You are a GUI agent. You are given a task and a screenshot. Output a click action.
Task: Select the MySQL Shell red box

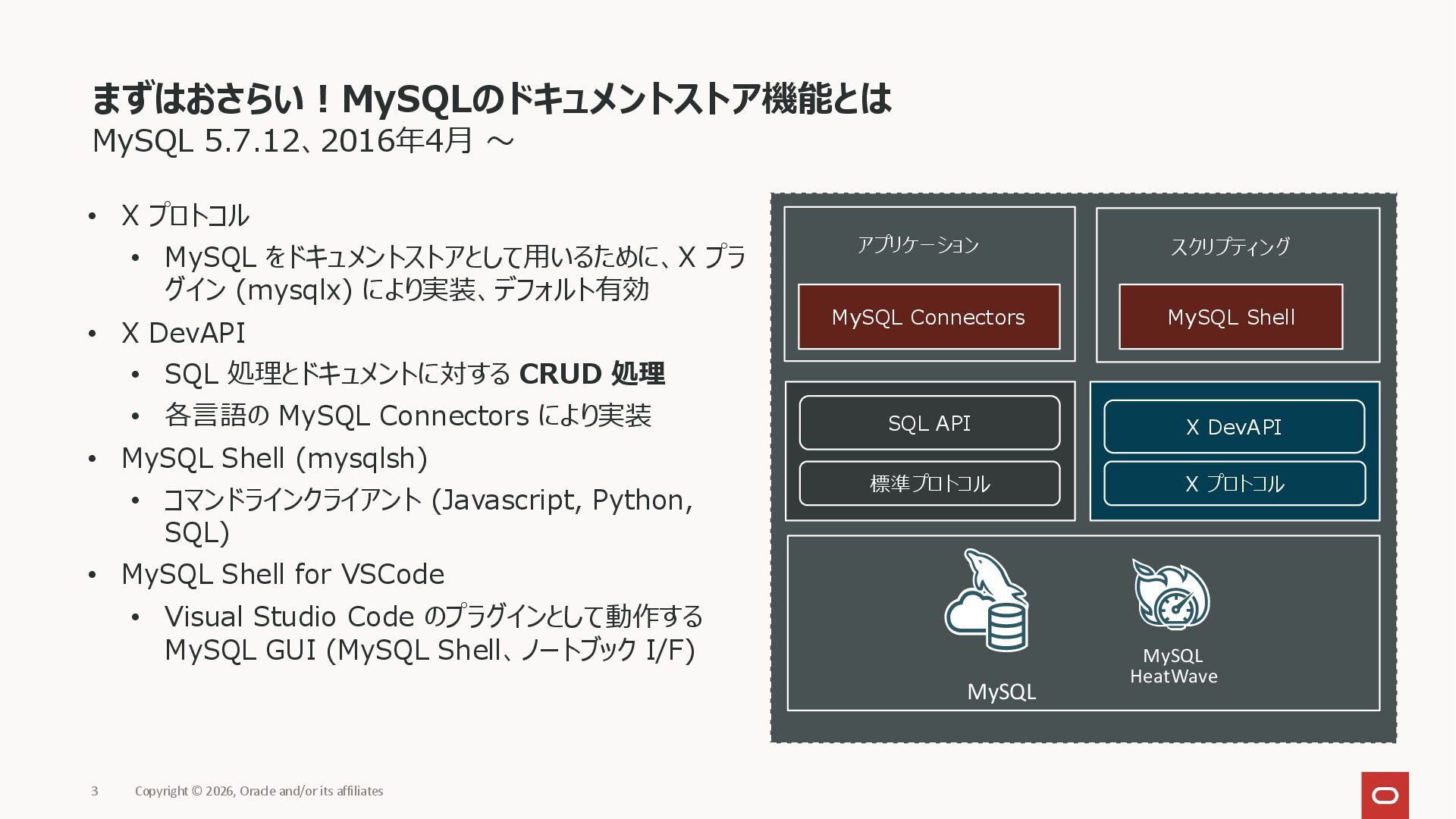1230,317
